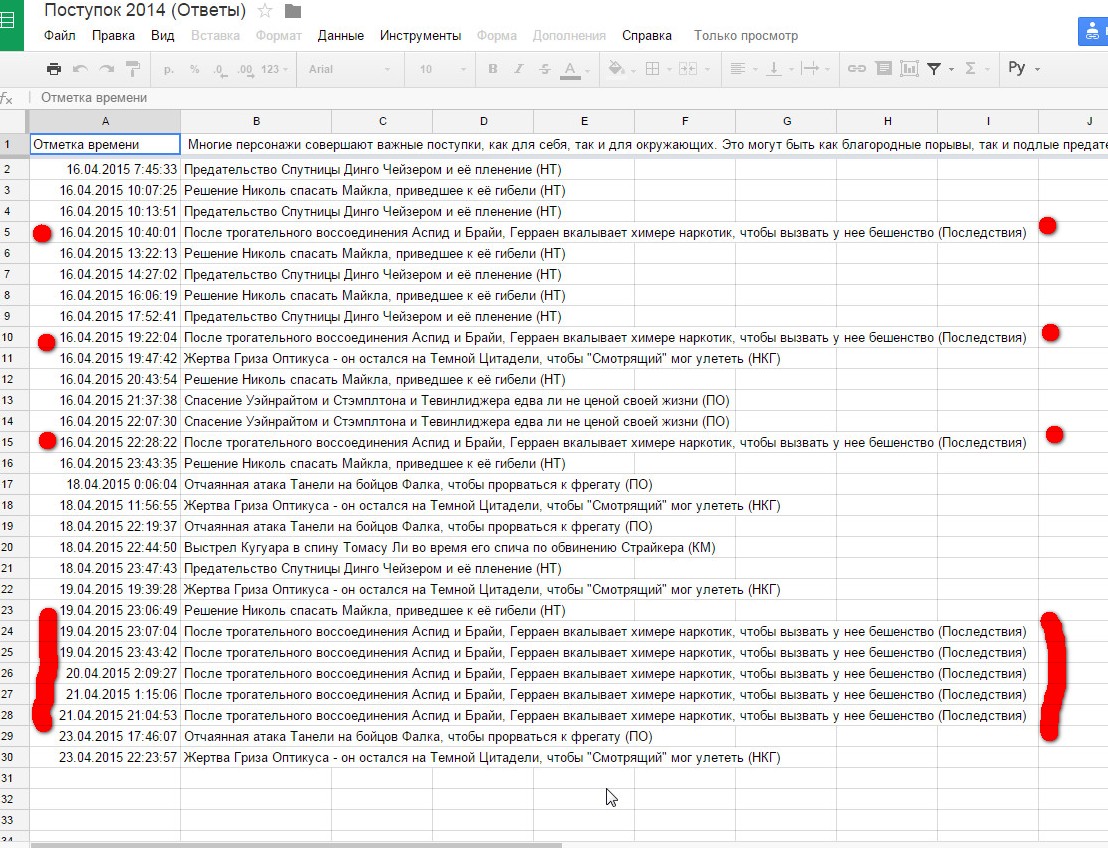Expand filter views dropdown arrow
The image size is (1108, 848).
point(951,69)
